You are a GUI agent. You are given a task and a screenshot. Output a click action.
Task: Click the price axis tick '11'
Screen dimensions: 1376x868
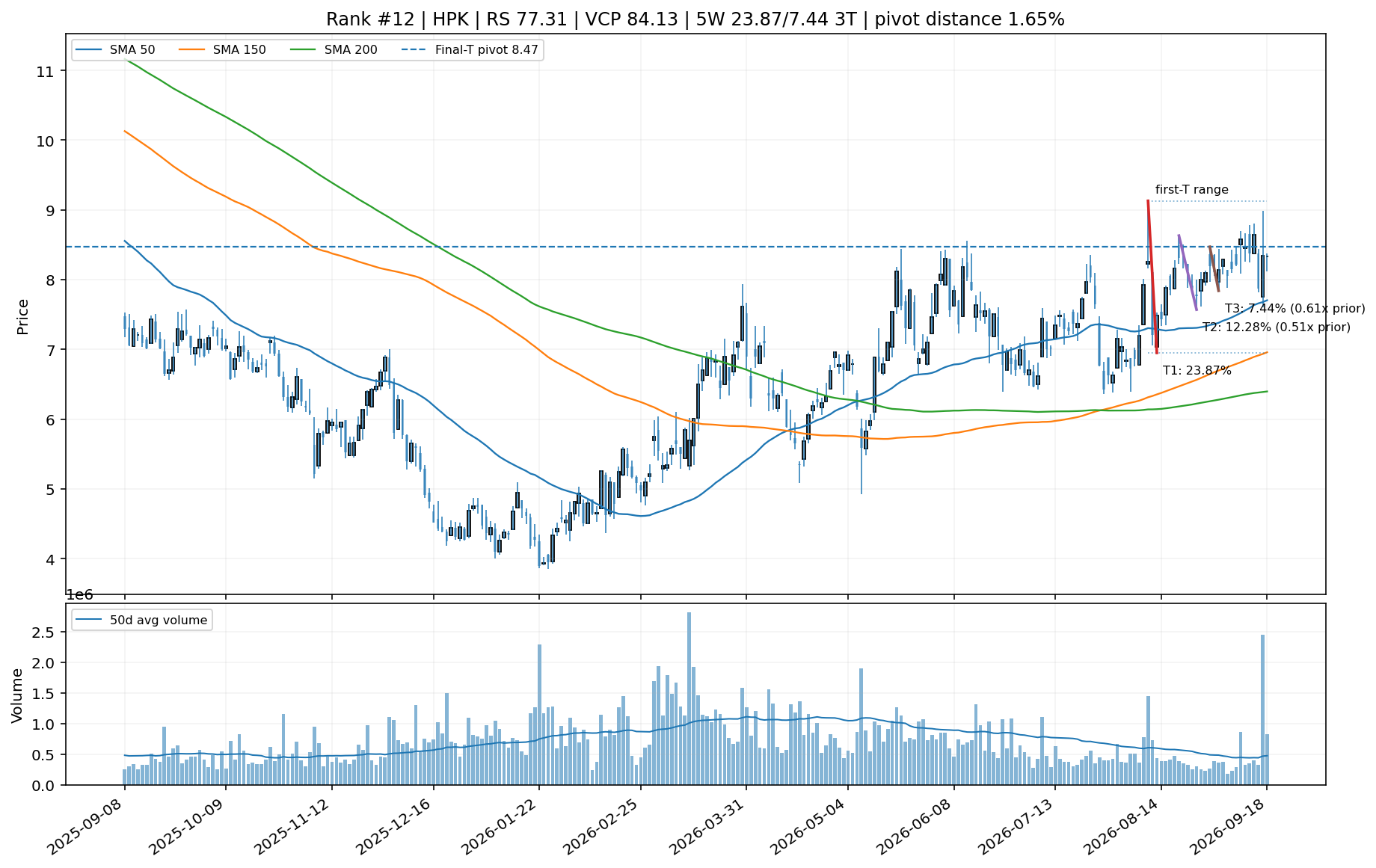(x=46, y=71)
